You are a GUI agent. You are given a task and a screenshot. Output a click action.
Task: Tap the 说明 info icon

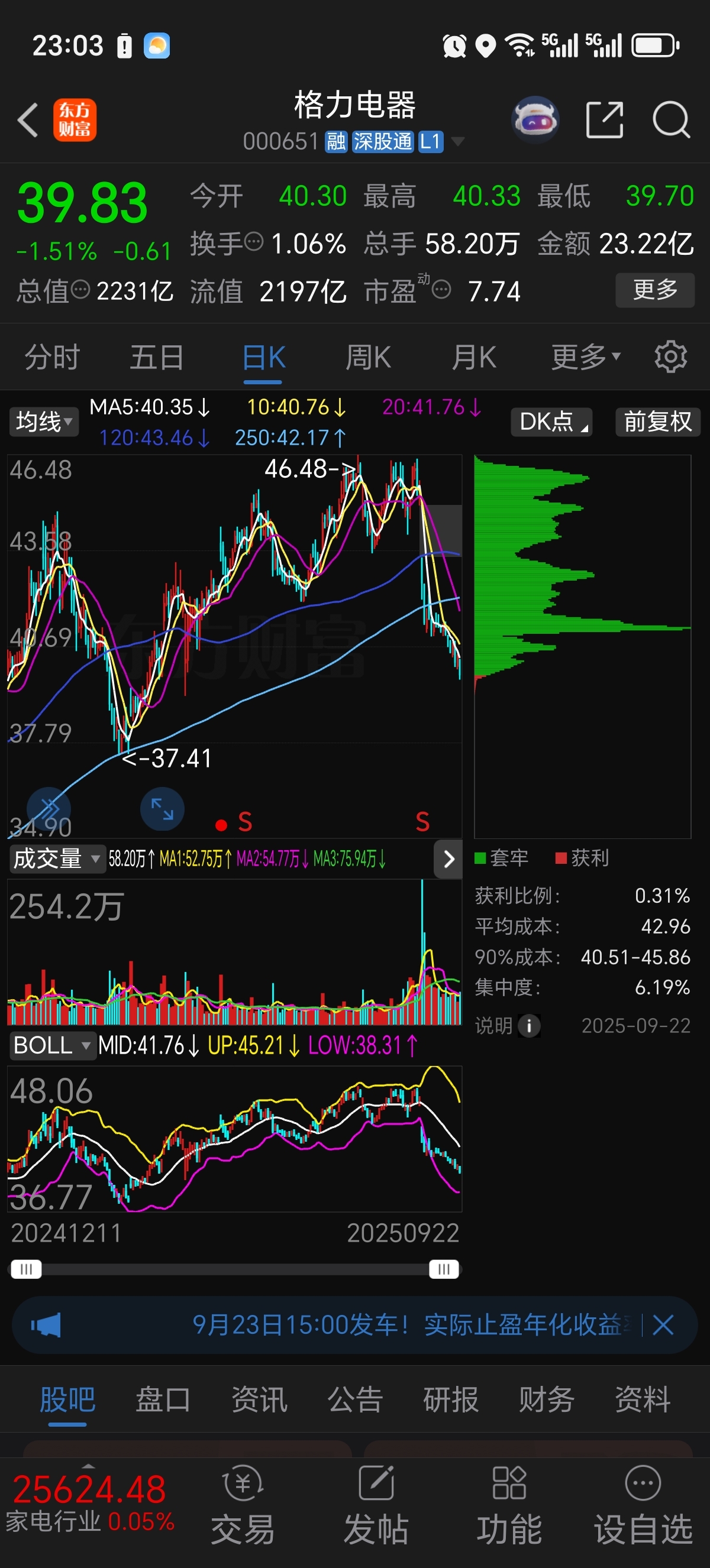[x=529, y=1026]
